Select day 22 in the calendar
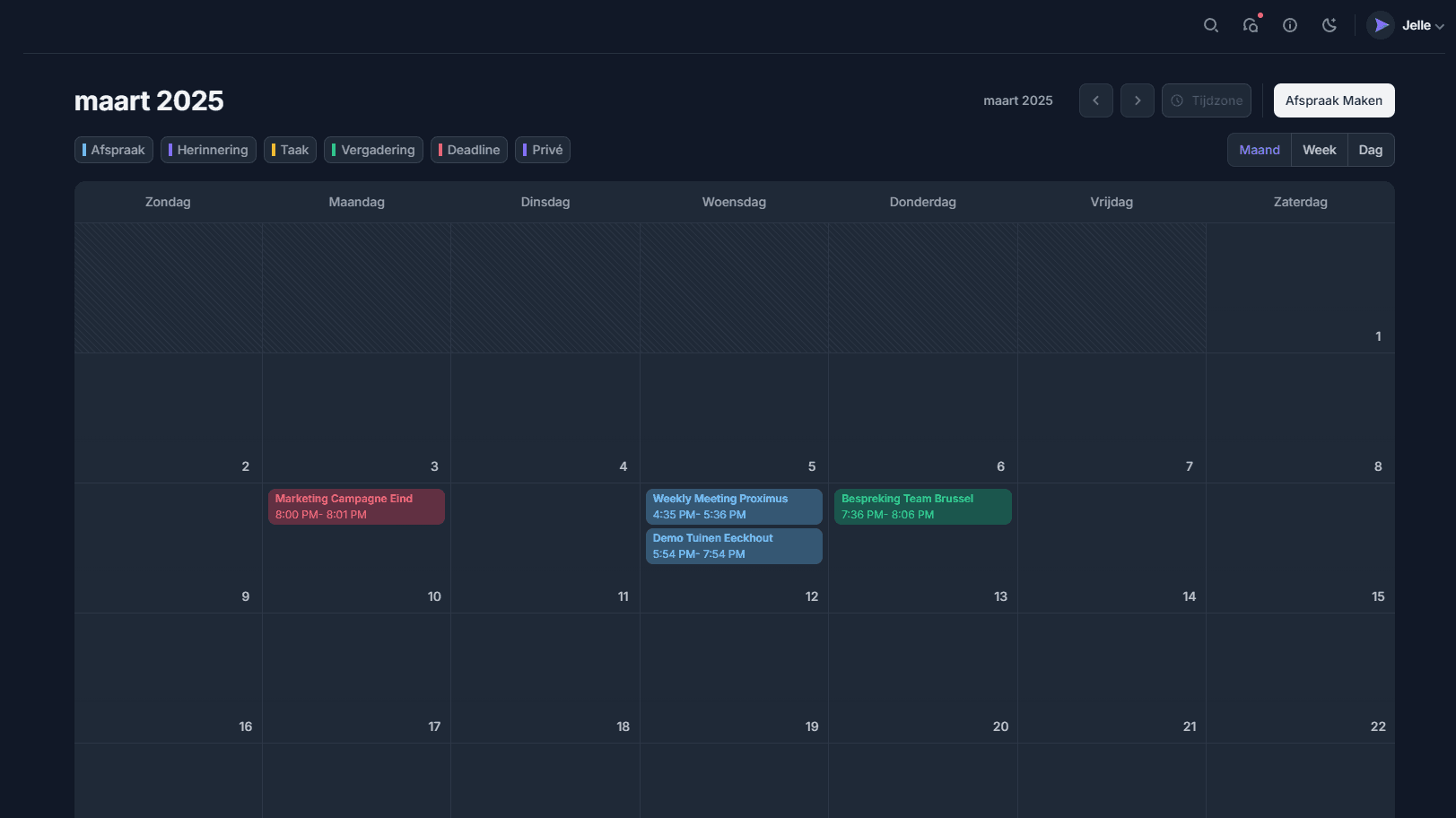This screenshot has width=1456, height=818. (1301, 678)
